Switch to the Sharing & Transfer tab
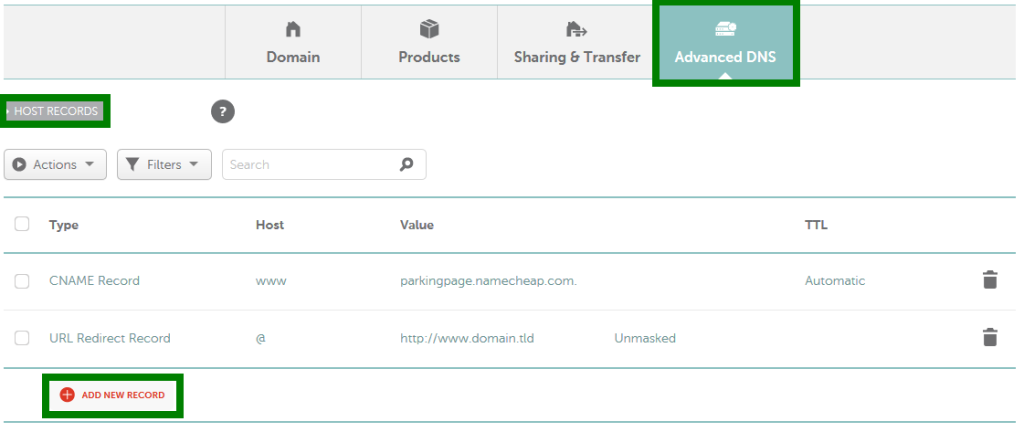The height and width of the screenshot is (432, 1024). point(577,57)
